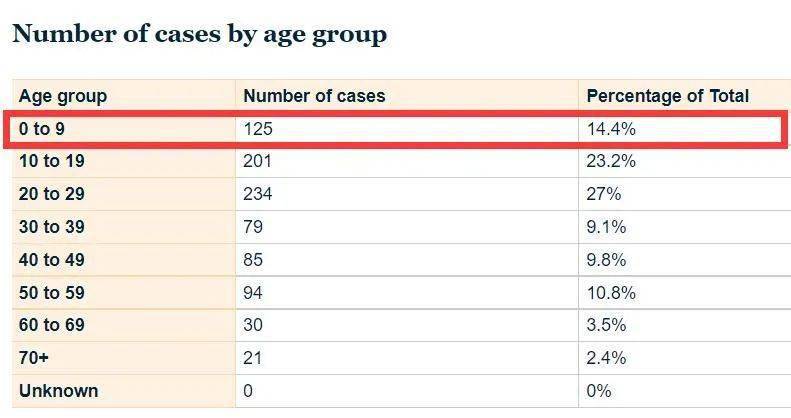
Task: Click the "Unknown" row label
Action: [x=58, y=391]
